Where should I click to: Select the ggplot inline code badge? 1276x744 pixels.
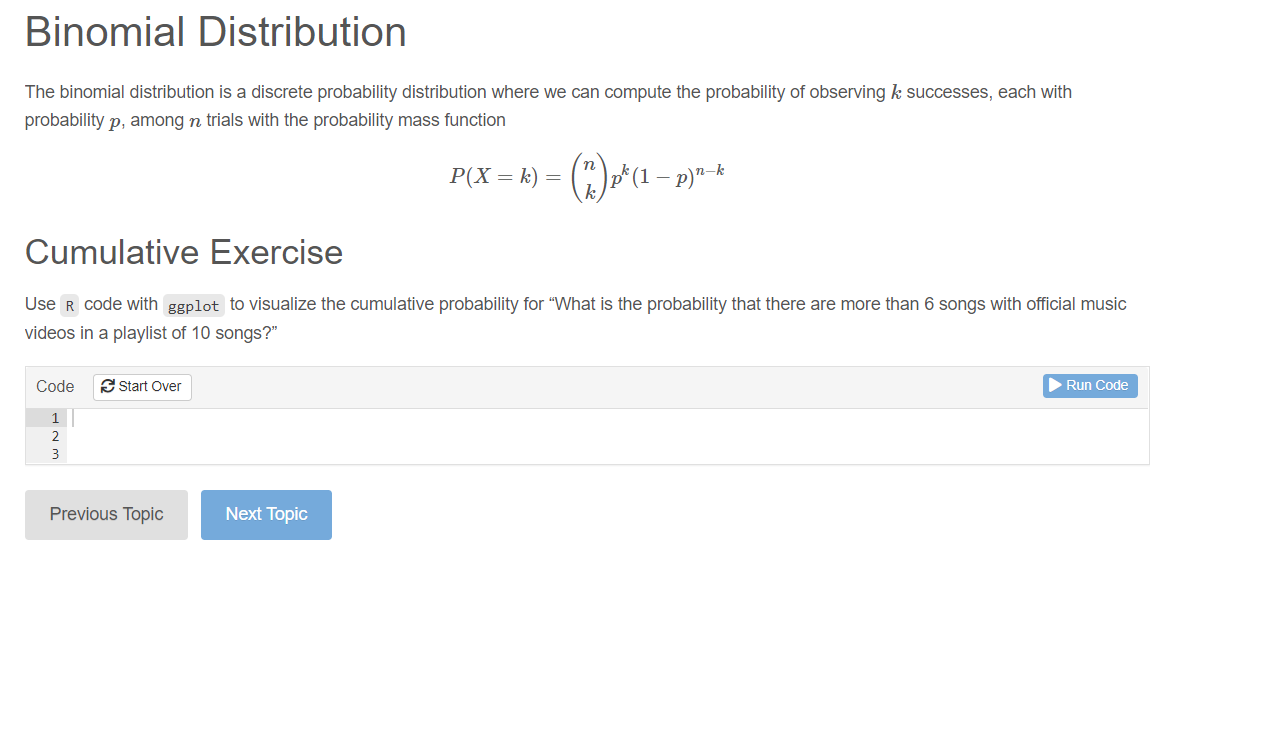coord(193,305)
